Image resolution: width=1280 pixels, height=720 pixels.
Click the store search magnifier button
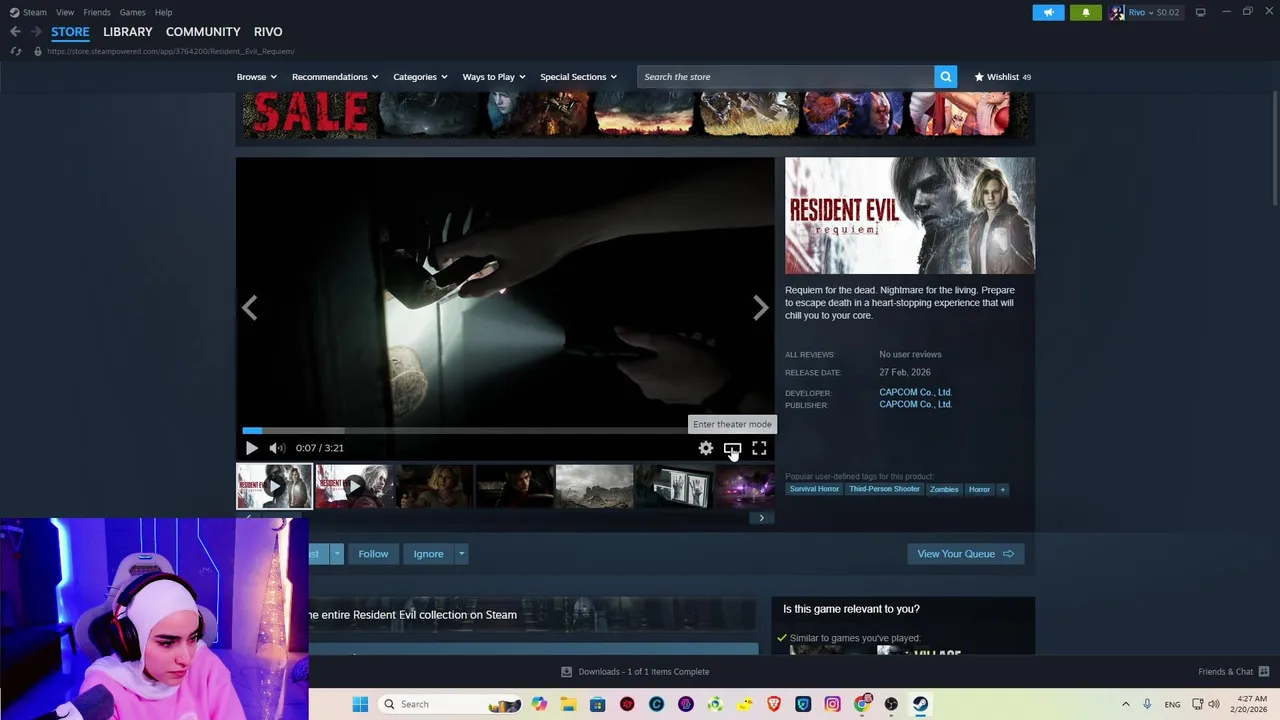tap(945, 77)
